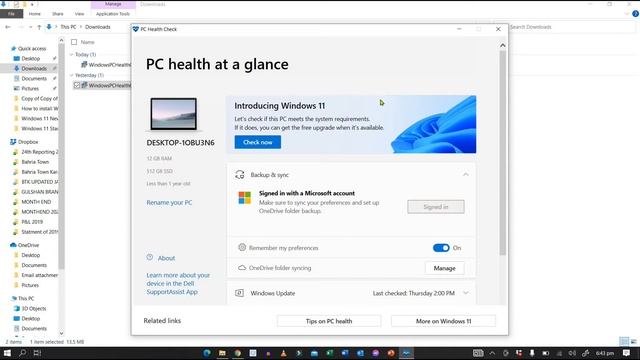Click More on Windows 11 button
Viewport: 640px width, 360px height.
click(x=443, y=321)
